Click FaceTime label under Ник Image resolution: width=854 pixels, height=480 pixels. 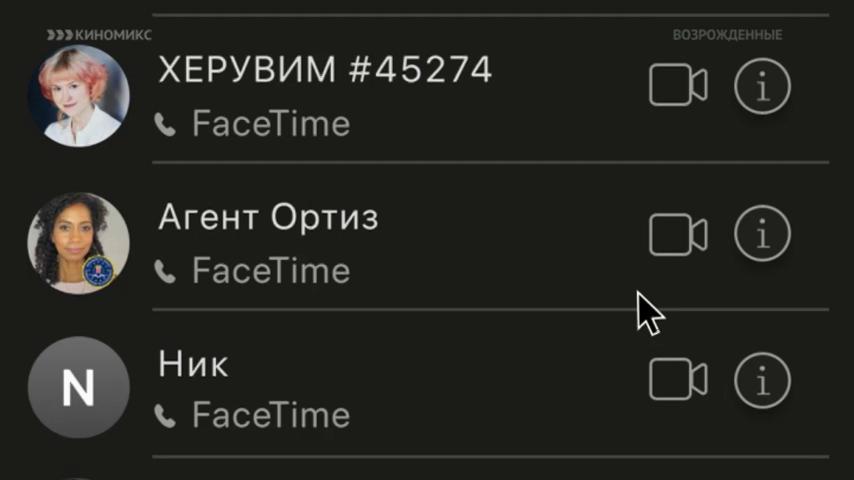[270, 416]
